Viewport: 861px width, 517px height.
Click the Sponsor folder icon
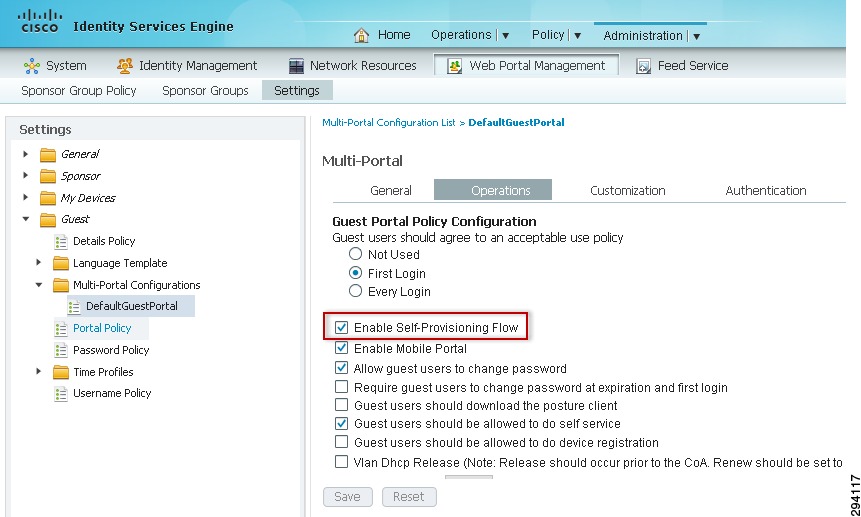[48, 176]
